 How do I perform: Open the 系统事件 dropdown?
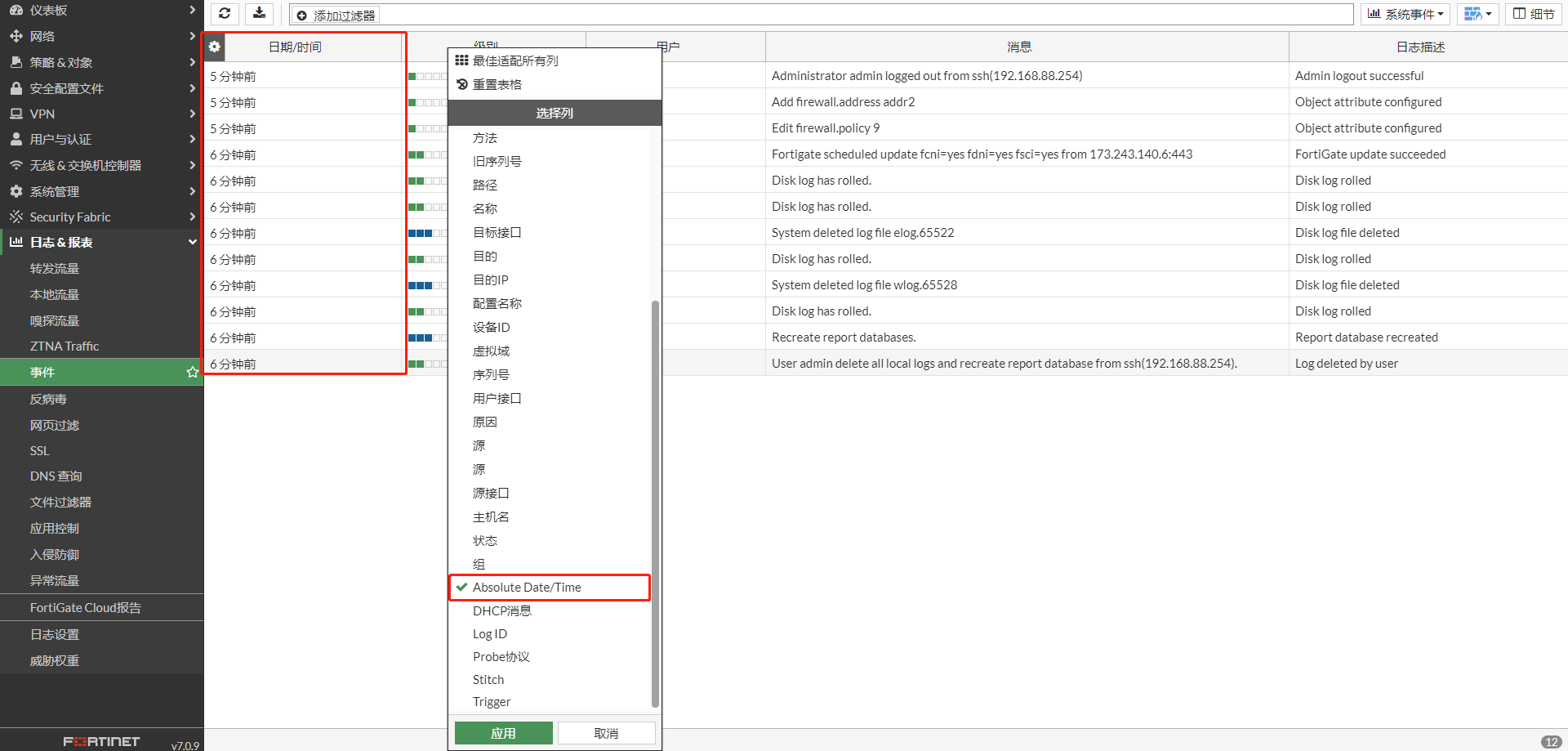(x=1405, y=14)
